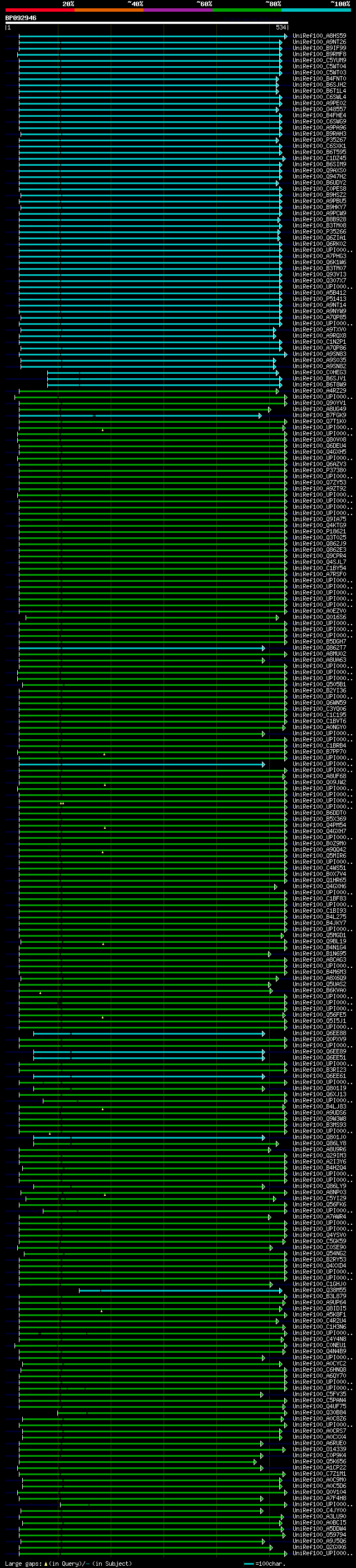The width and height of the screenshot is (356, 1568).
Task: Select label UniRef100_C1BRB4
Action: point(319,746)
